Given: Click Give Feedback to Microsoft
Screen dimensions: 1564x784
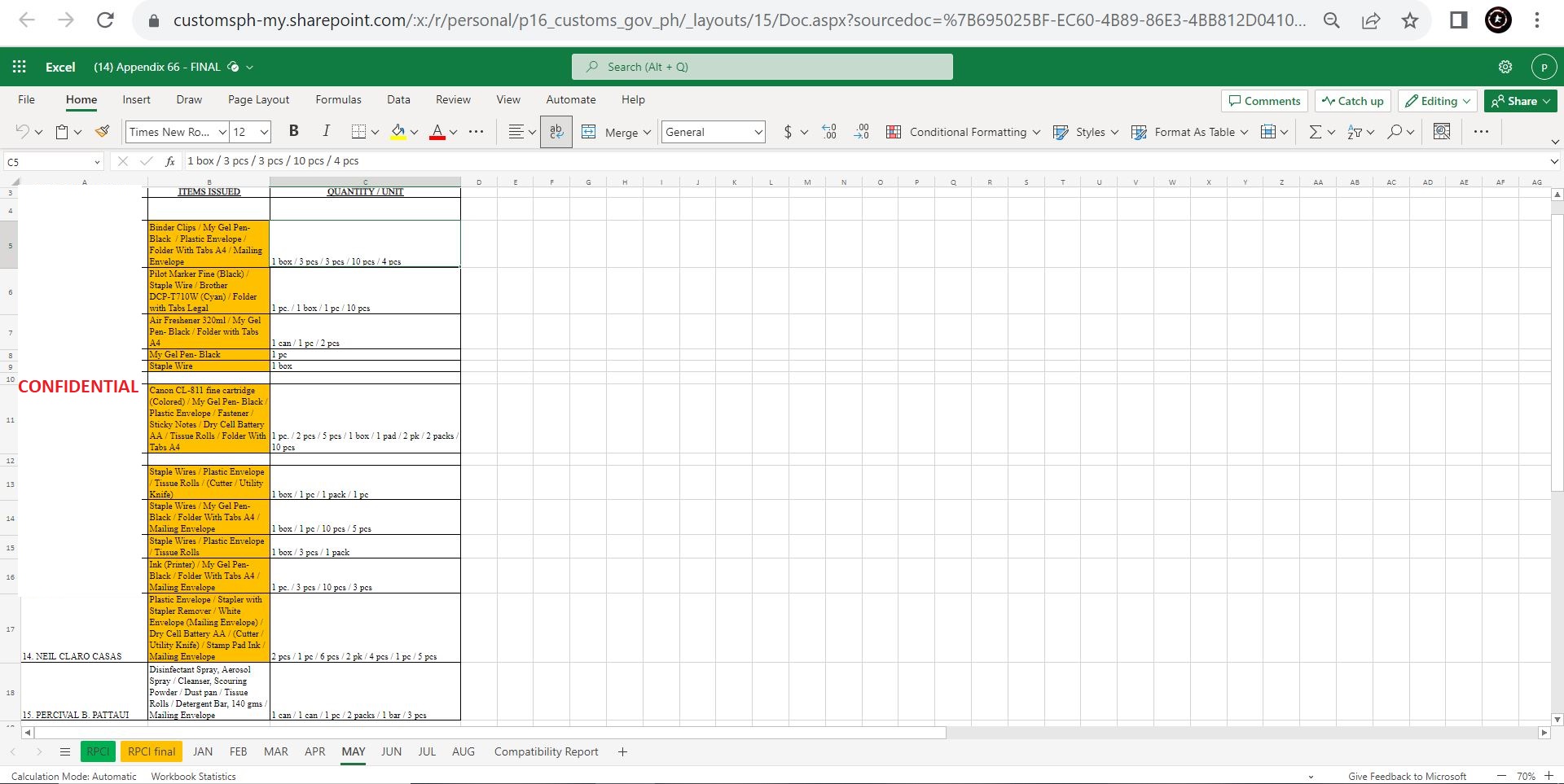Looking at the screenshot, I should (1407, 776).
